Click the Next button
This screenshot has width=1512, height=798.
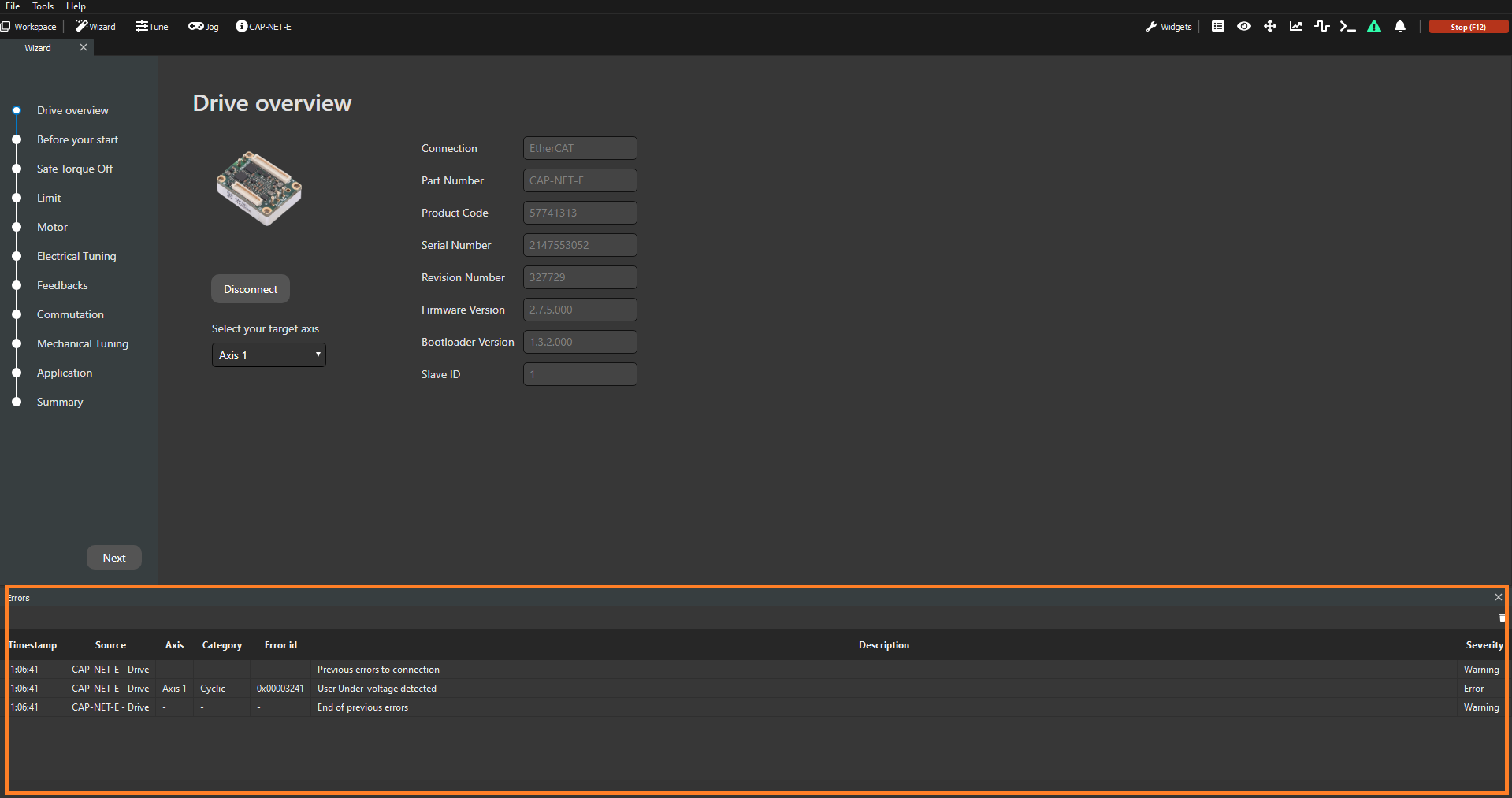(x=114, y=558)
